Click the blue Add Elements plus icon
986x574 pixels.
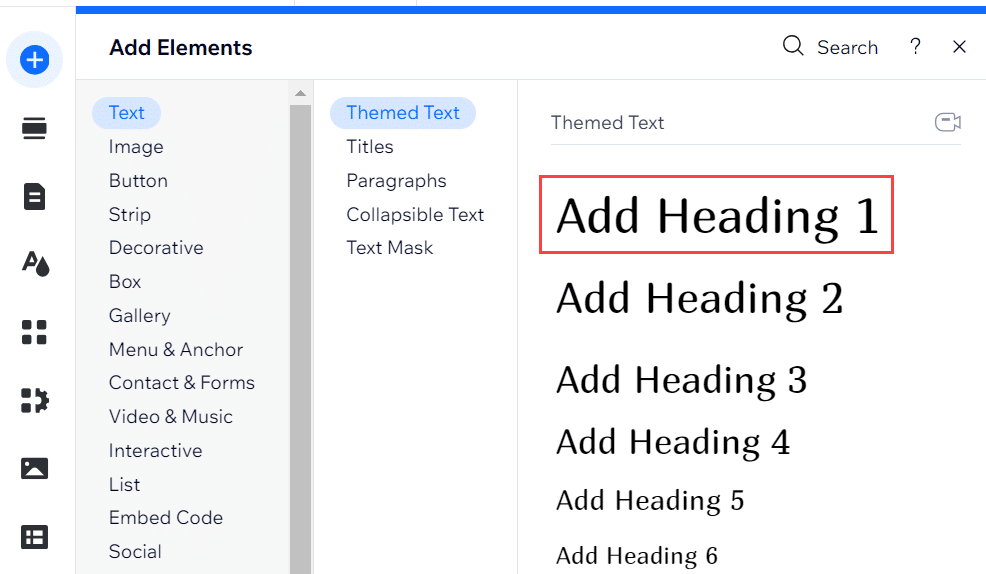(35, 61)
